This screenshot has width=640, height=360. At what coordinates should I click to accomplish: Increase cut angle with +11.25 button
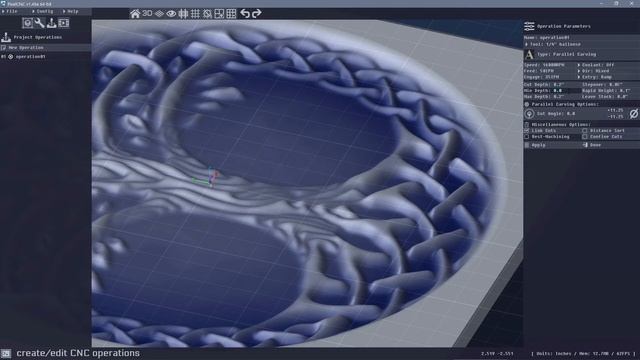(x=616, y=111)
